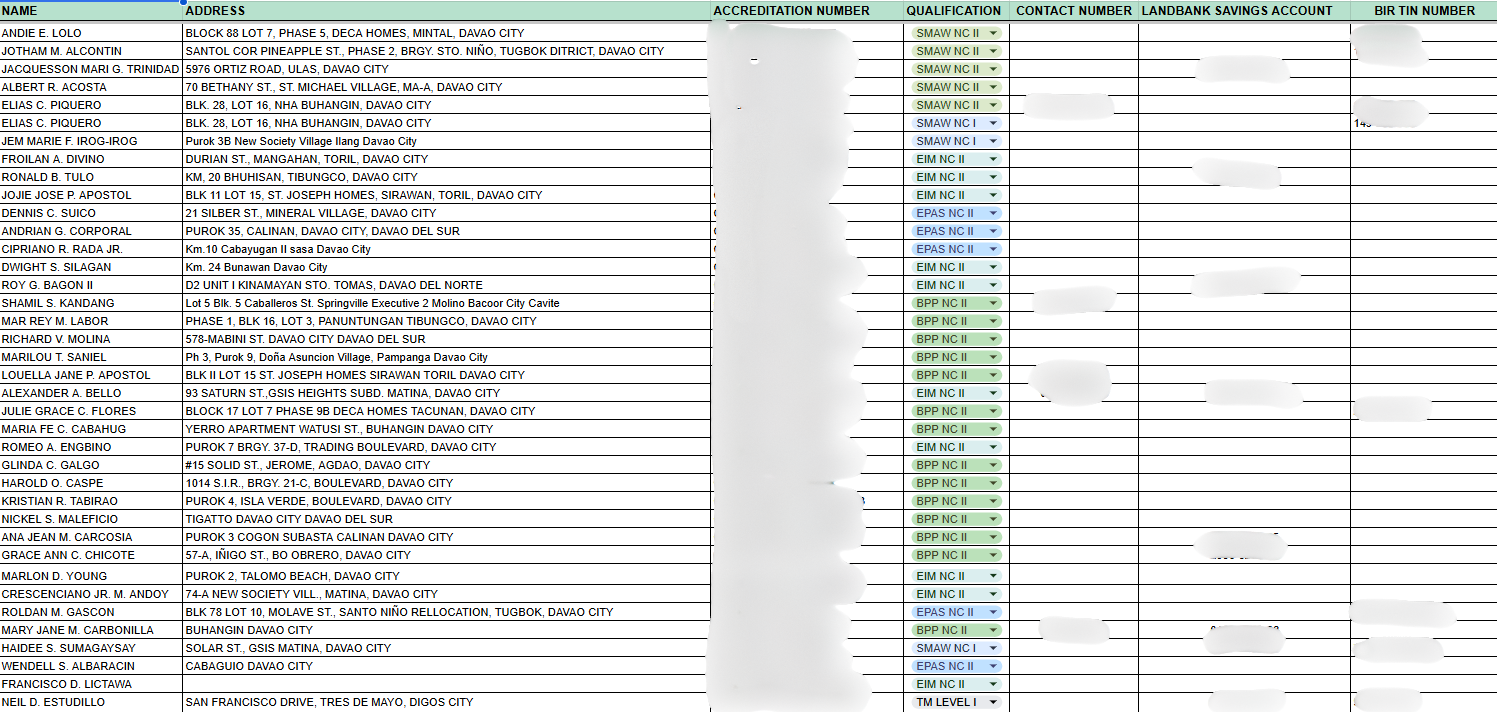
Task: Select address TIGATTO DAVAO CITY DAVAO DEL SUR
Action: point(446,519)
